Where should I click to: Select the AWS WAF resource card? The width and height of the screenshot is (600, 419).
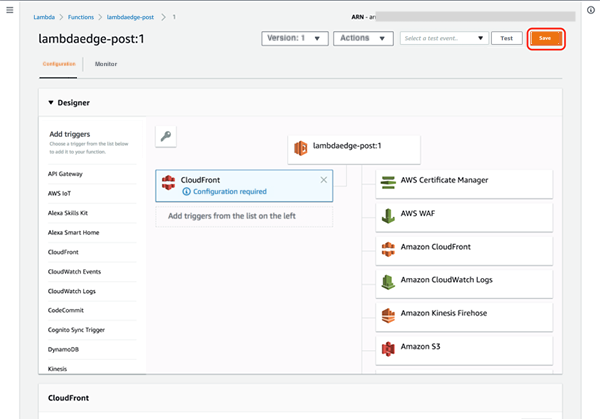(464, 217)
